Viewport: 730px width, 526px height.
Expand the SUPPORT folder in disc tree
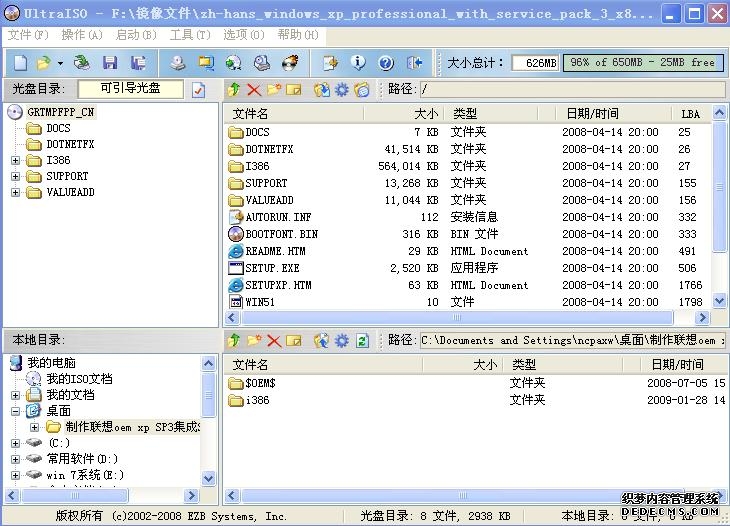15,176
